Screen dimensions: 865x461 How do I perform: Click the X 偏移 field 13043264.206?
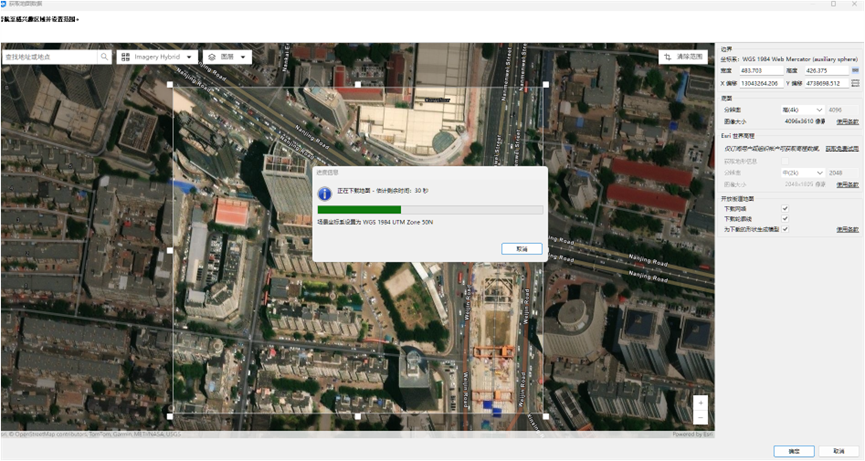point(761,83)
